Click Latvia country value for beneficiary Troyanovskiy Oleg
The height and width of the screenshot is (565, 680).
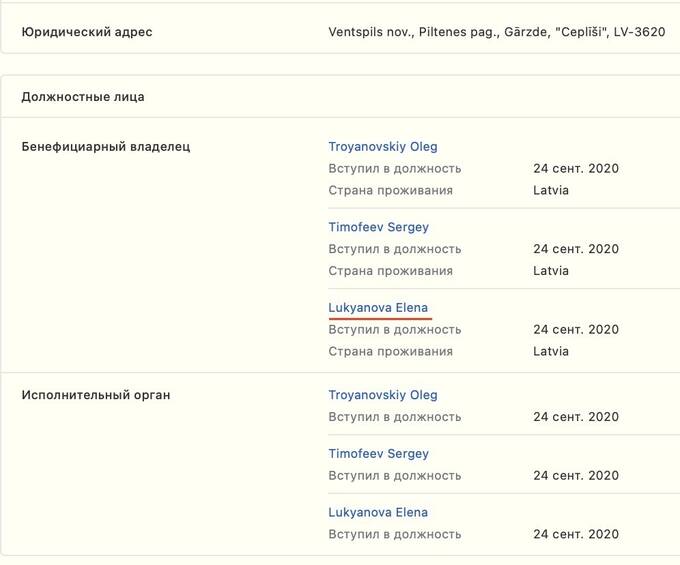[551, 190]
